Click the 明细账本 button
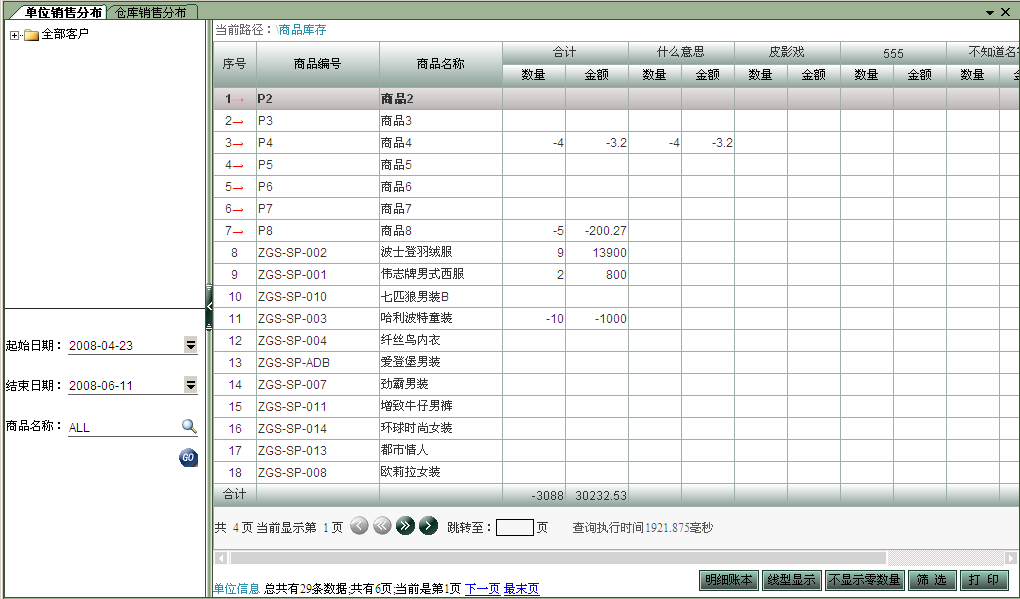Viewport: 1020px width, 599px height. pos(728,580)
